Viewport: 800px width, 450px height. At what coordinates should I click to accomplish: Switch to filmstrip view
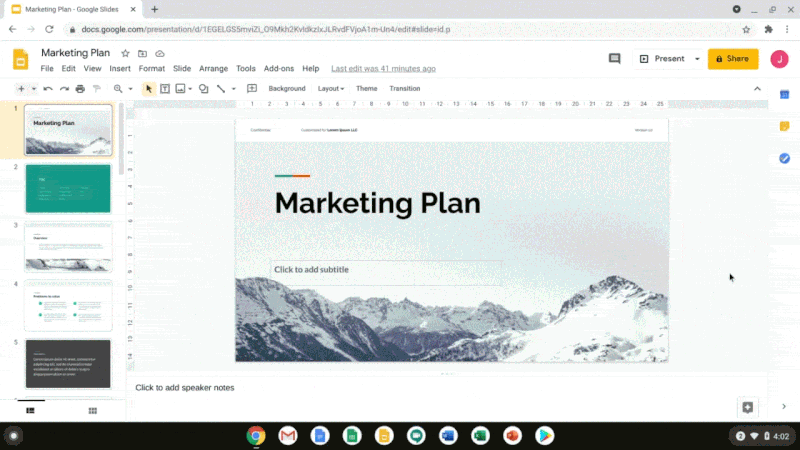(30, 410)
